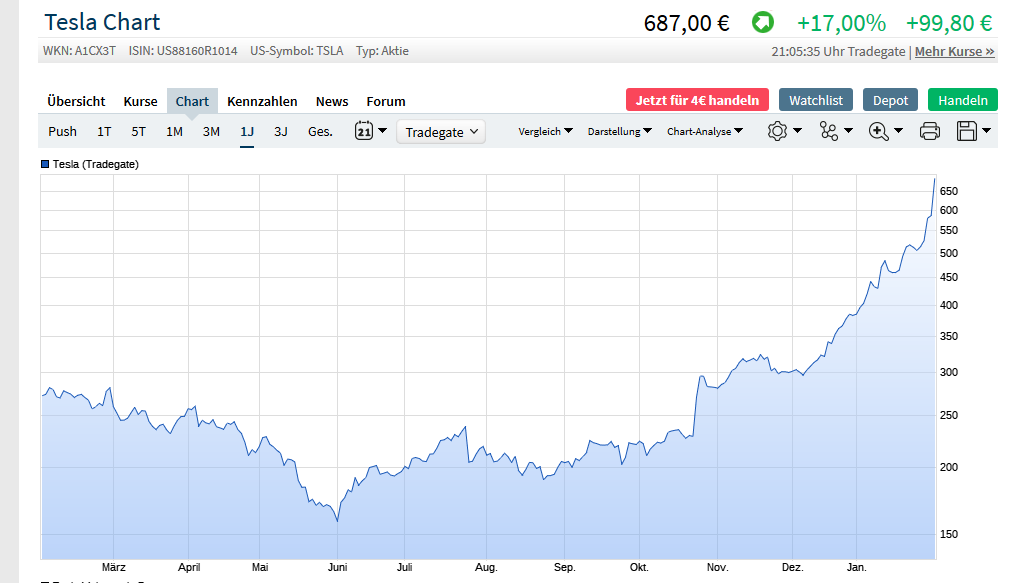Switch to the 1M time range
The height and width of the screenshot is (583, 1012).
(x=173, y=131)
